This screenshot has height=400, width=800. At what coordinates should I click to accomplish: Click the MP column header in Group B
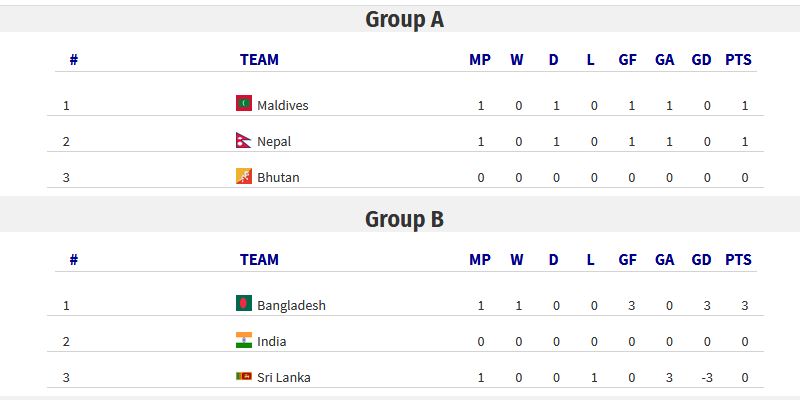click(480, 260)
